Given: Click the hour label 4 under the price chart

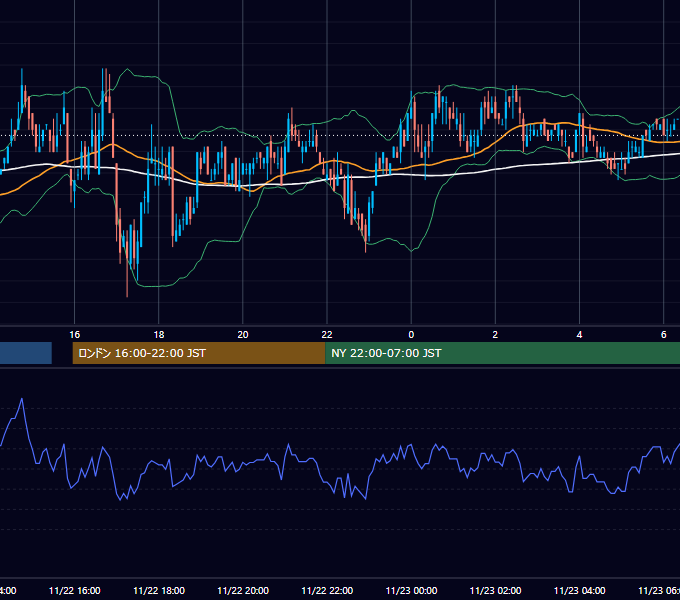Looking at the screenshot, I should [579, 334].
